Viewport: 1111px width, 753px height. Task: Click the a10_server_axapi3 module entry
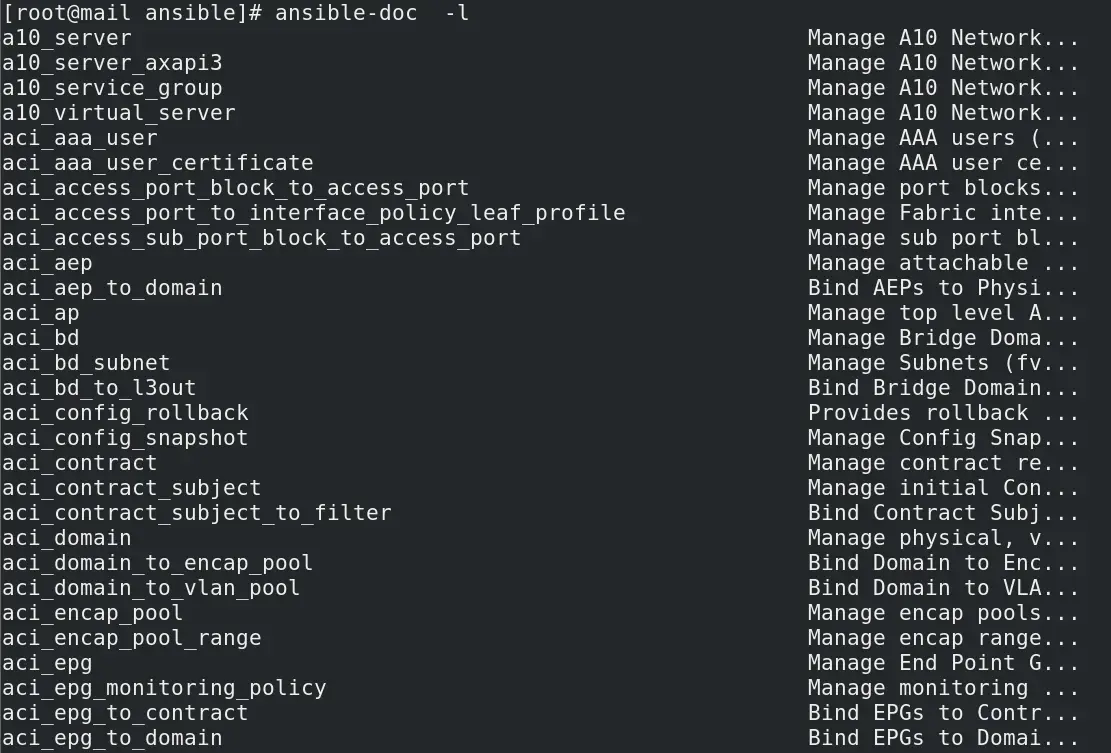pyautogui.click(x=112, y=63)
